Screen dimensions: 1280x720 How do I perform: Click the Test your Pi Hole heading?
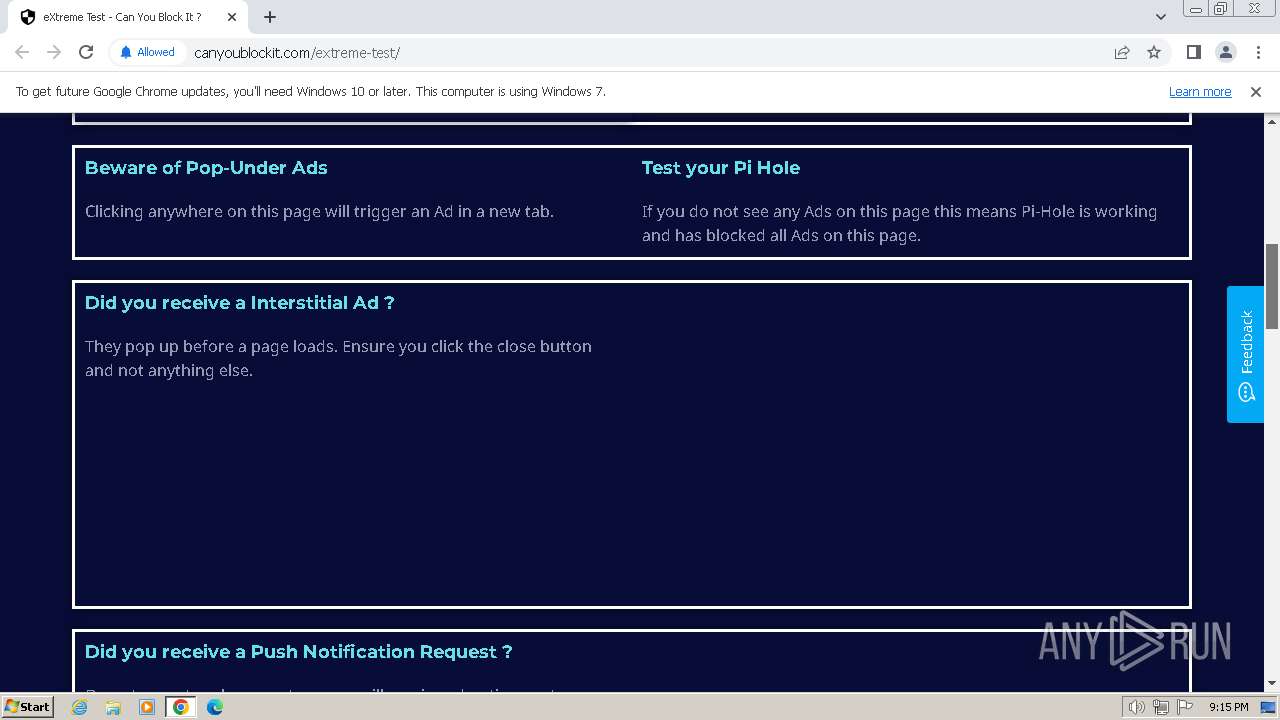[721, 168]
